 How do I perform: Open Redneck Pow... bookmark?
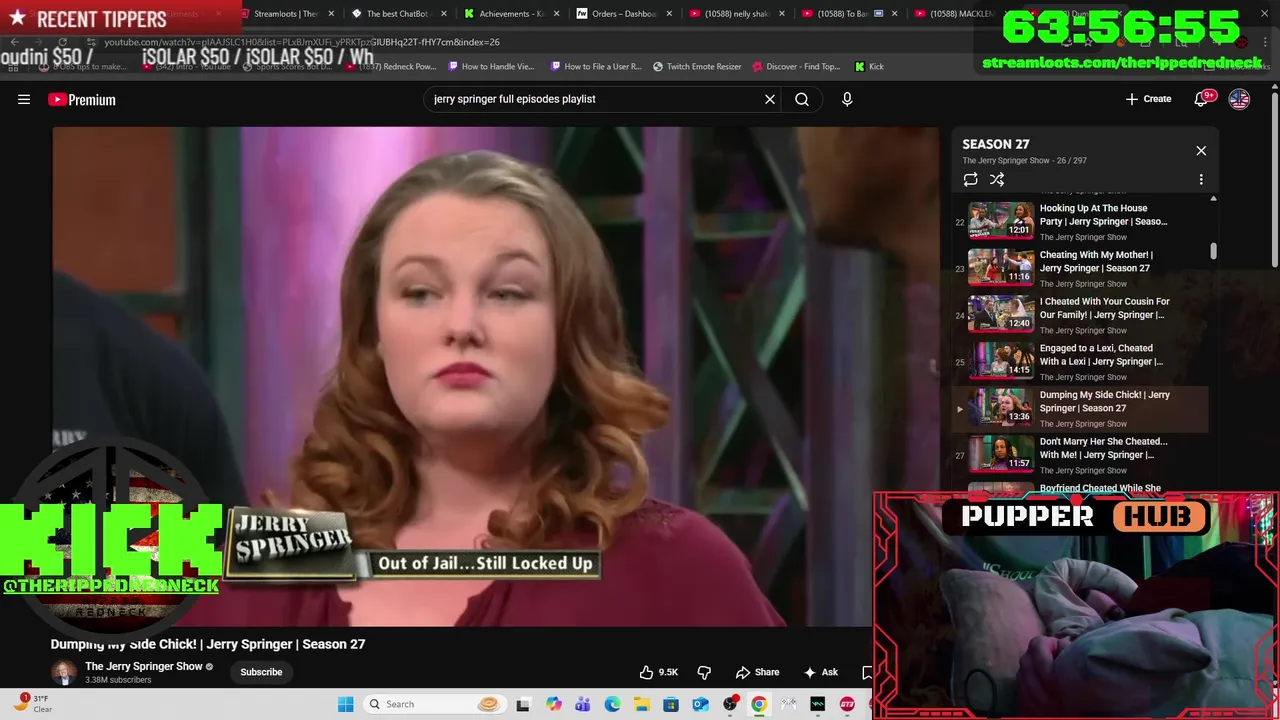click(x=391, y=66)
